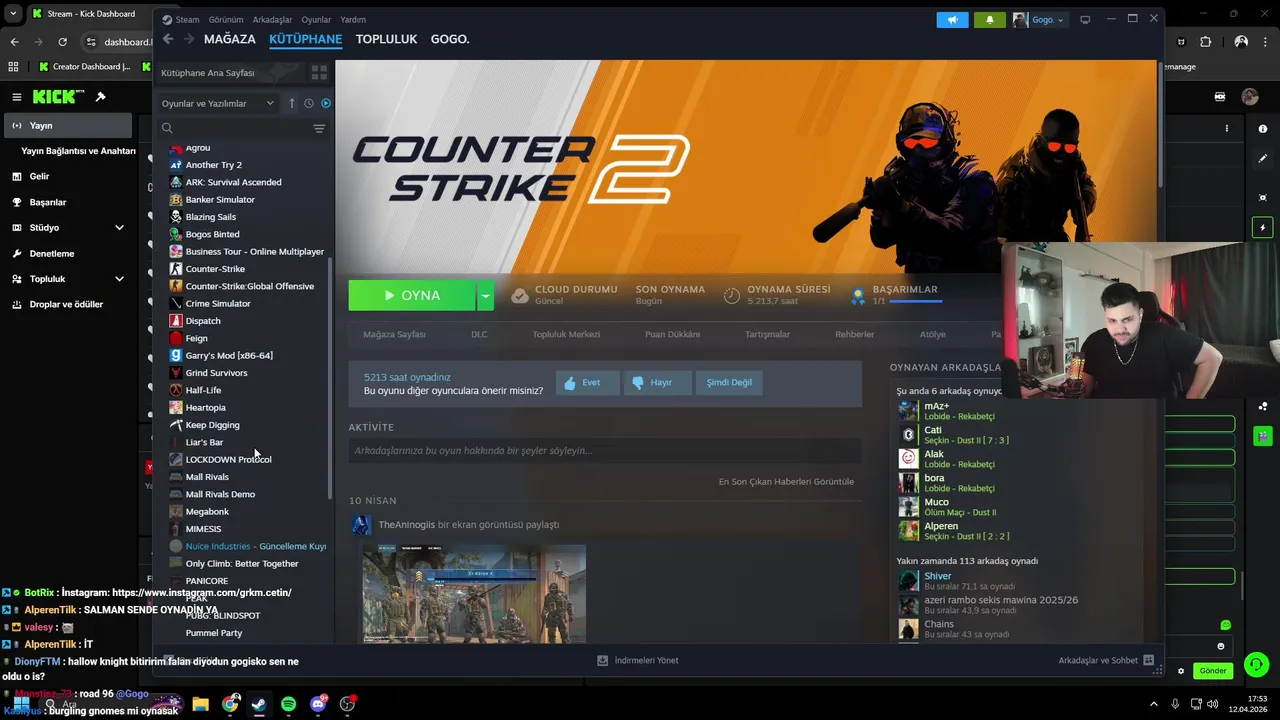Go to the TOPLULUK tab
Screen dimensions: 1280x720
386,39
